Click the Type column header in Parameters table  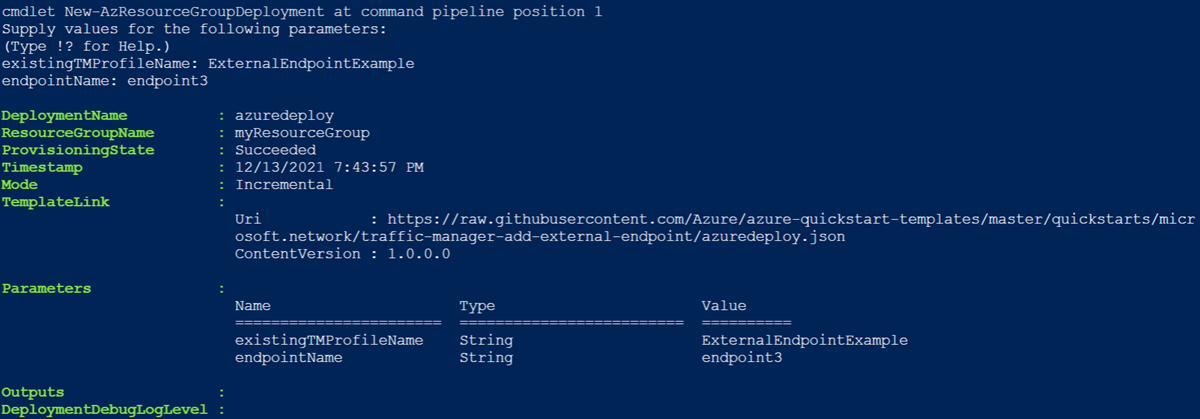point(477,306)
